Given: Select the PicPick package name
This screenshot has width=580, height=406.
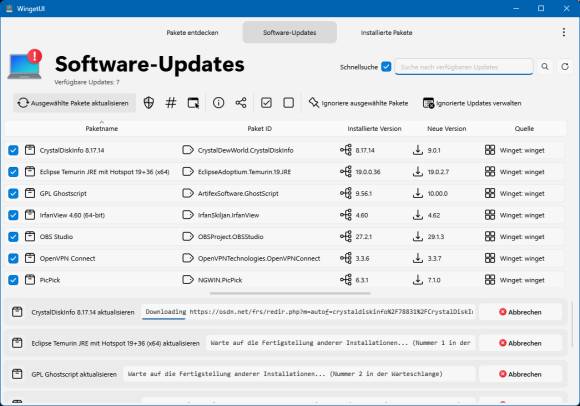Looking at the screenshot, I should pos(50,280).
